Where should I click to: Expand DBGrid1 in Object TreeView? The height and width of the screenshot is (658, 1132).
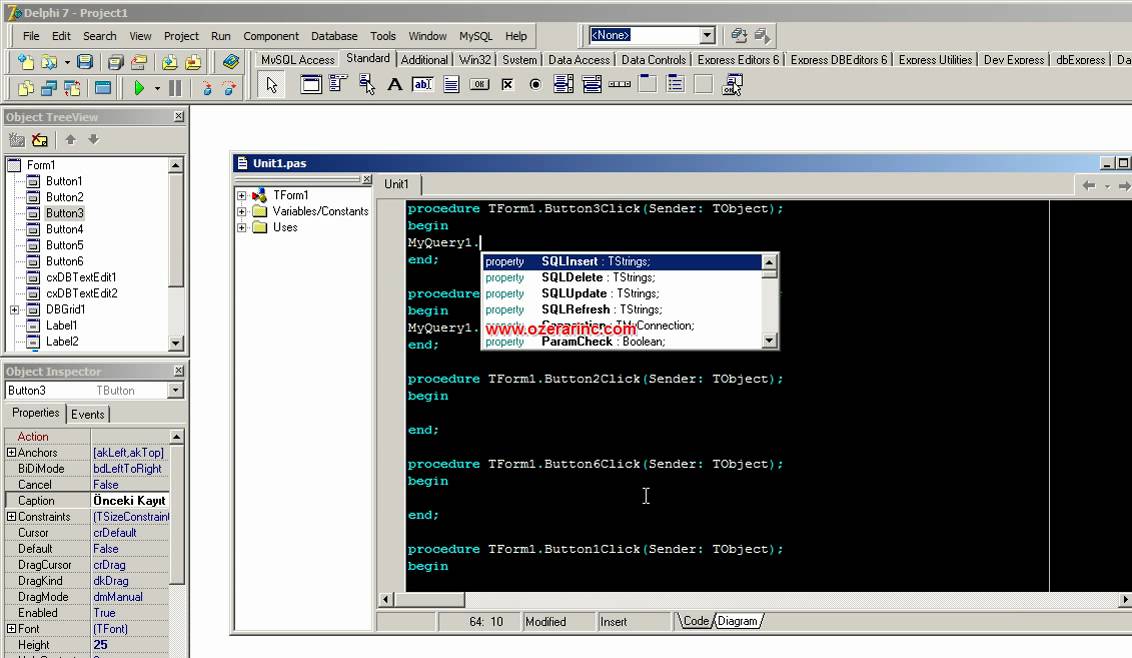coord(14,310)
